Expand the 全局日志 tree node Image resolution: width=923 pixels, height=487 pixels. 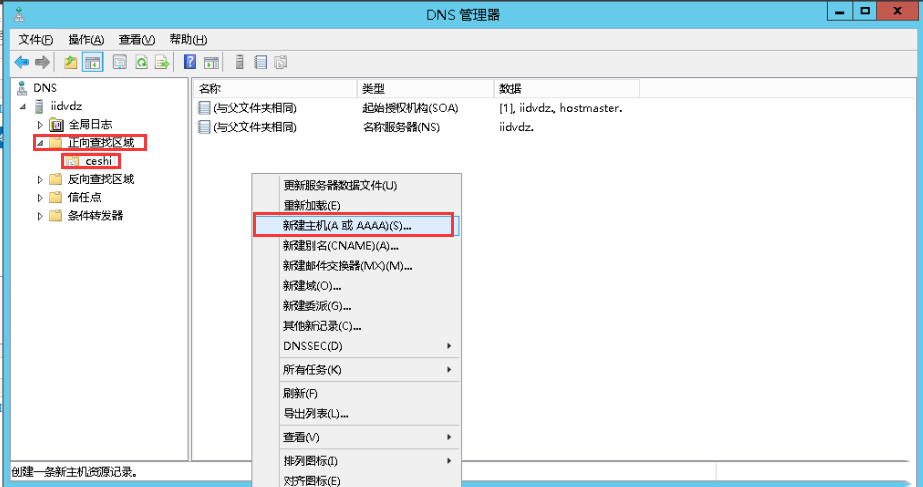click(40, 125)
